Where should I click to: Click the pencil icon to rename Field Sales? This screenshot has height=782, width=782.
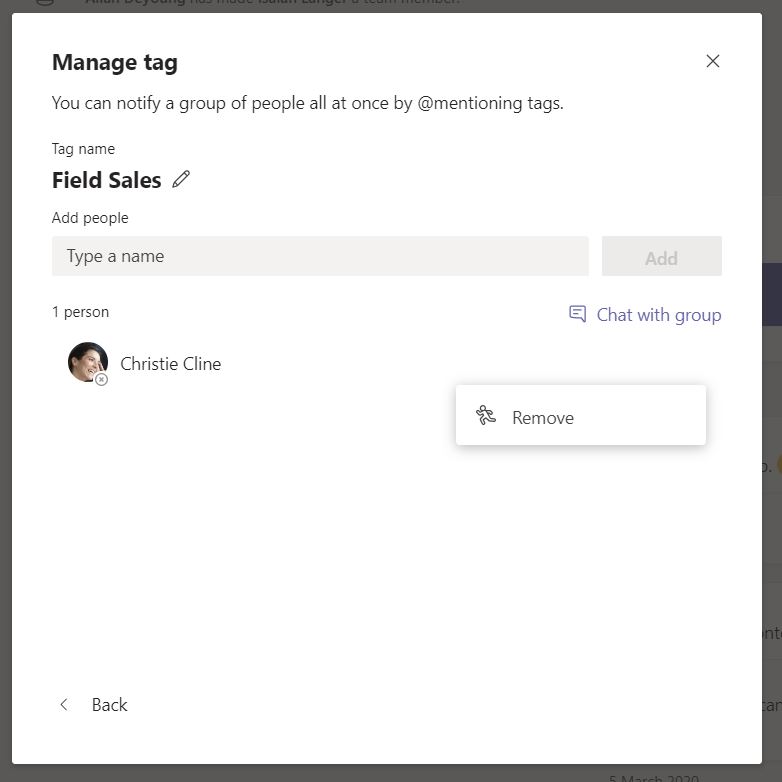point(181,180)
